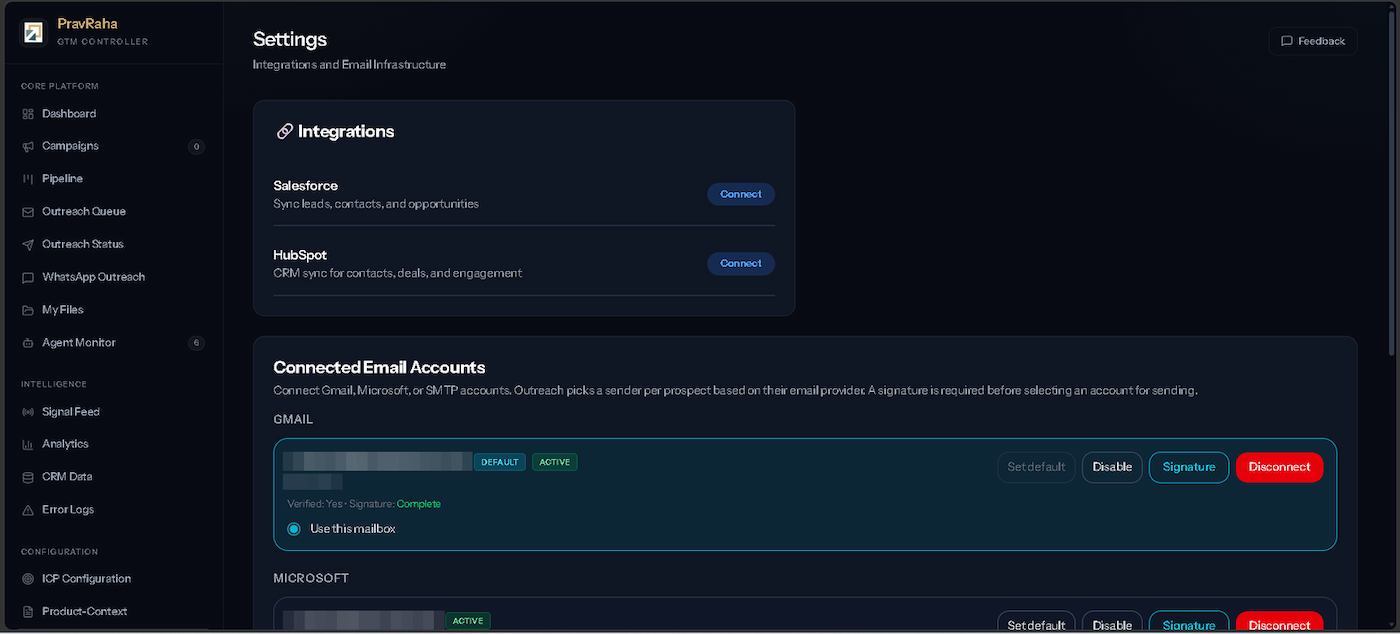
Task: Click the Pipeline bars icon
Action: pyautogui.click(x=28, y=179)
